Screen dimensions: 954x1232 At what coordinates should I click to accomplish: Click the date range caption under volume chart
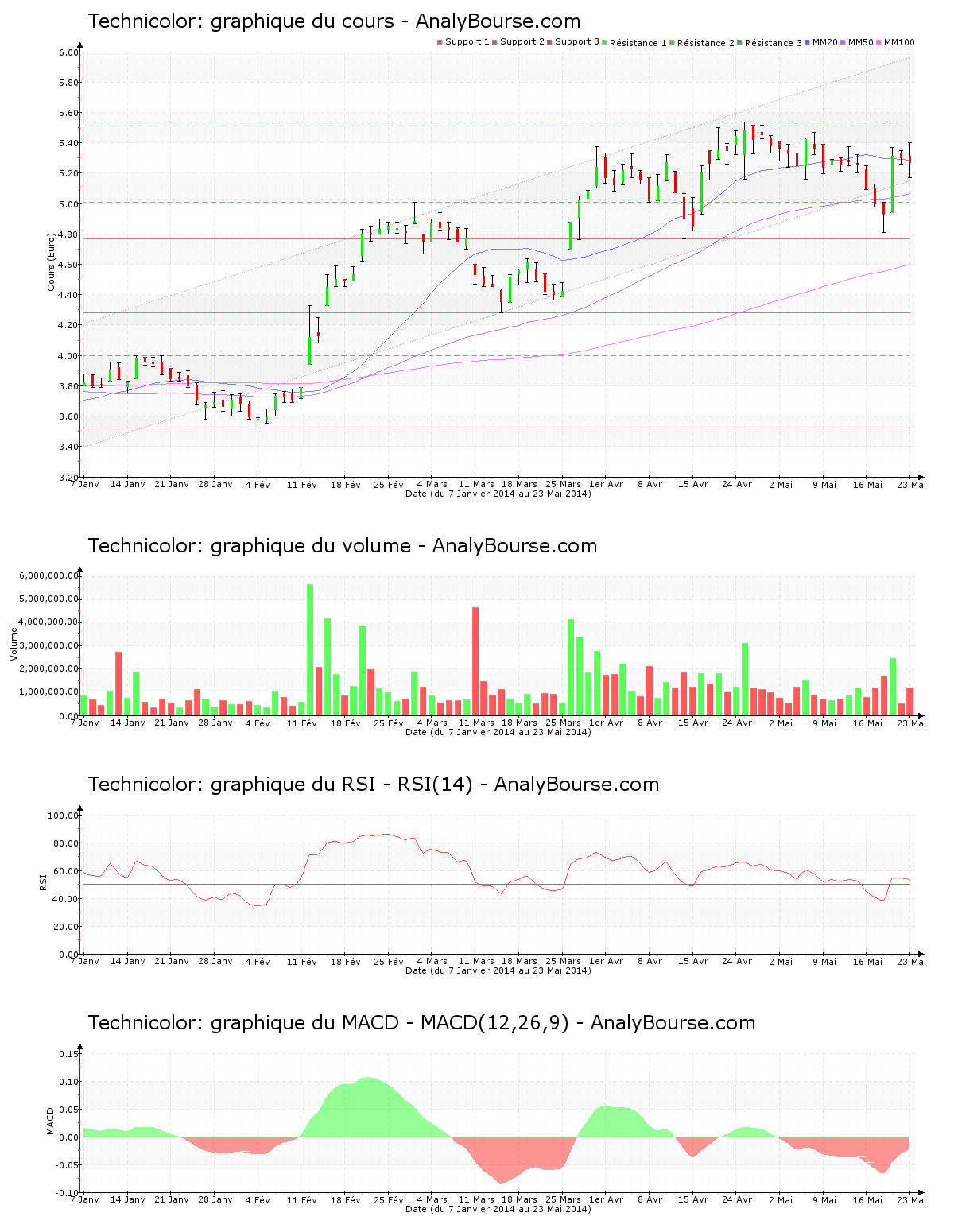coord(498,732)
